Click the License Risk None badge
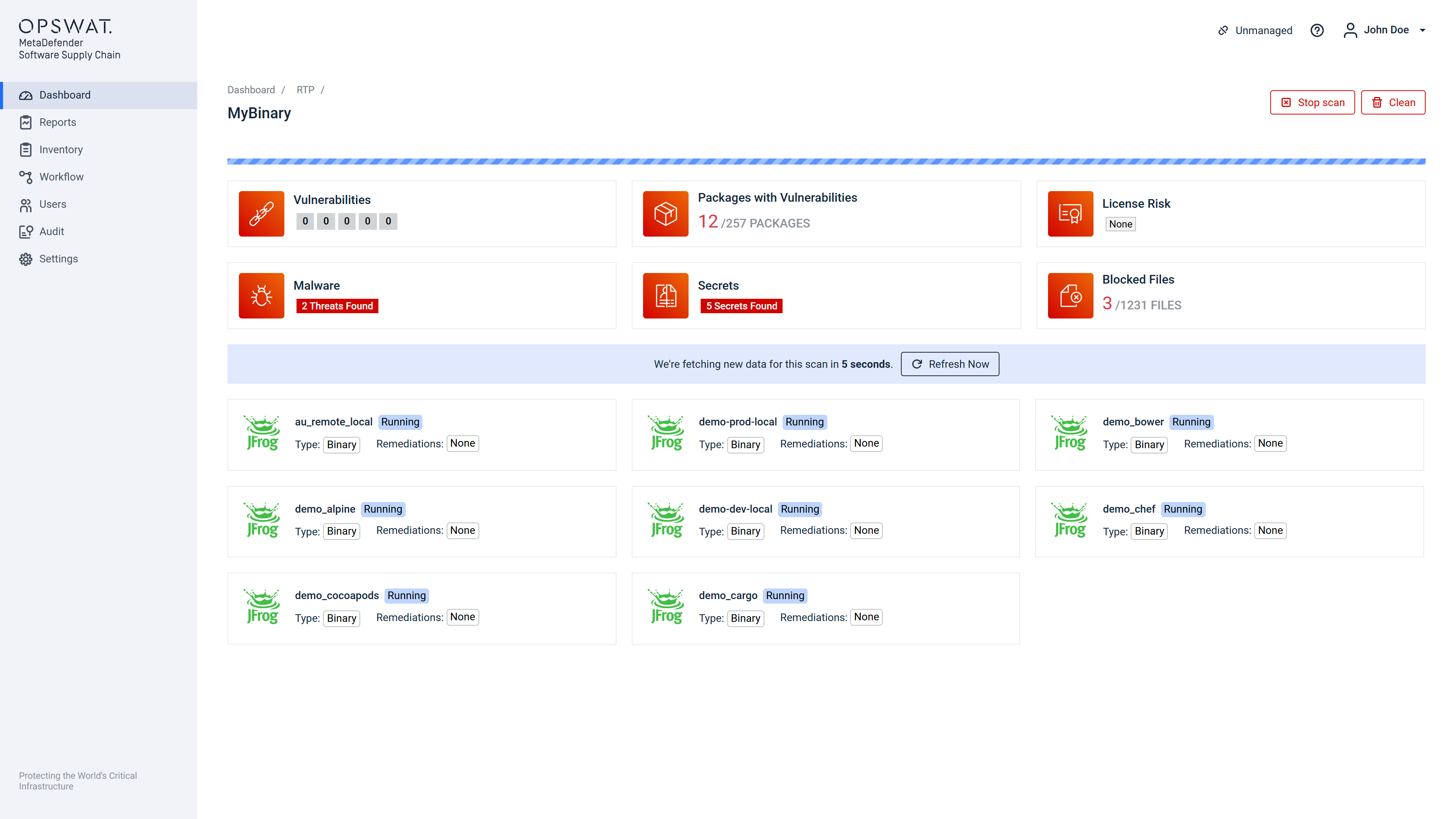 pyautogui.click(x=1120, y=224)
